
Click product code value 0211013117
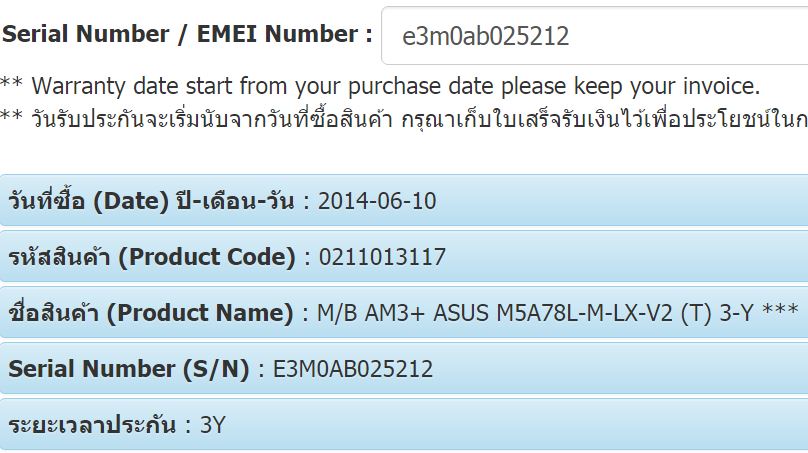(x=382, y=257)
